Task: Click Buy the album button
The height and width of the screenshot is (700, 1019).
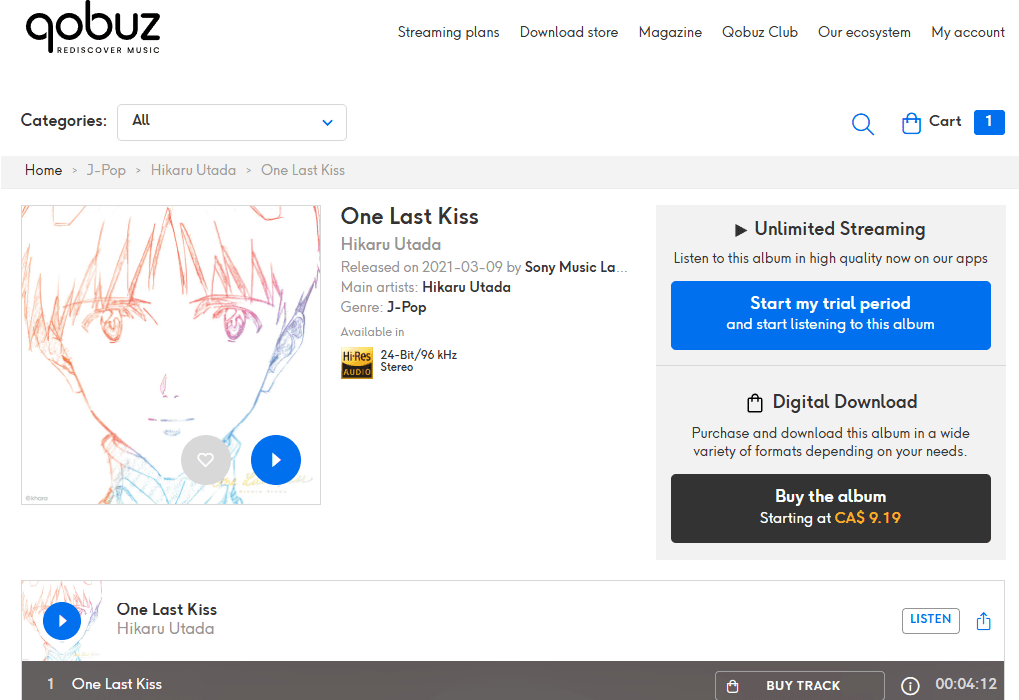Action: [x=830, y=508]
